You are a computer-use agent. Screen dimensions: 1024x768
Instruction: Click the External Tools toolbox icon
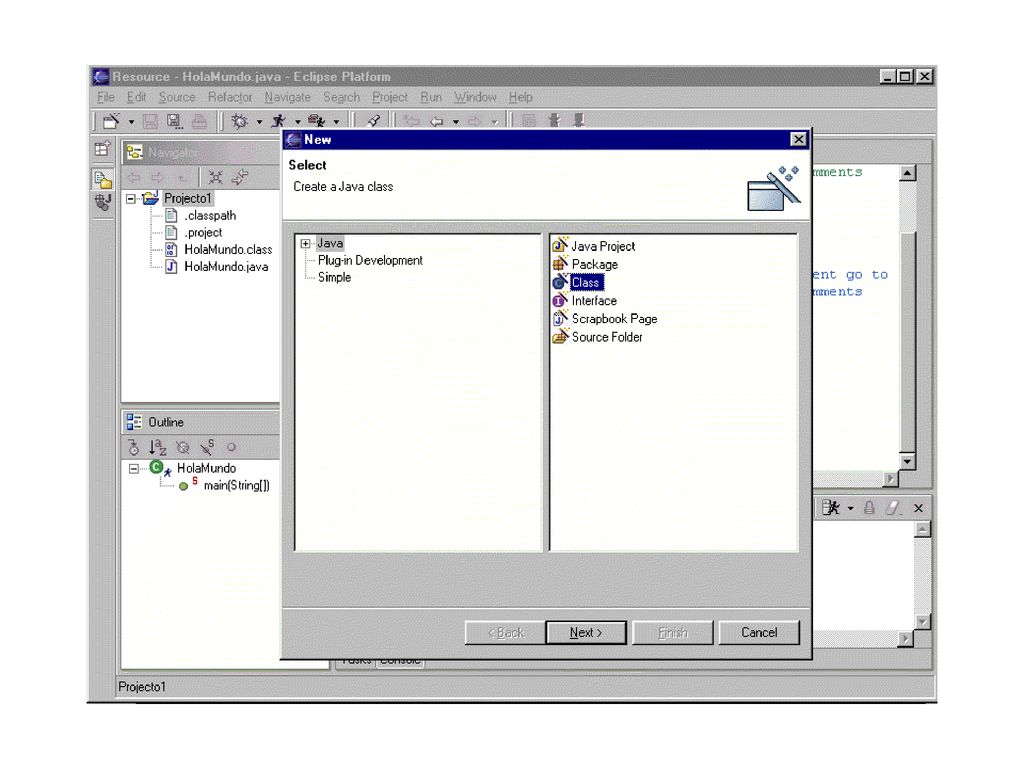point(317,121)
